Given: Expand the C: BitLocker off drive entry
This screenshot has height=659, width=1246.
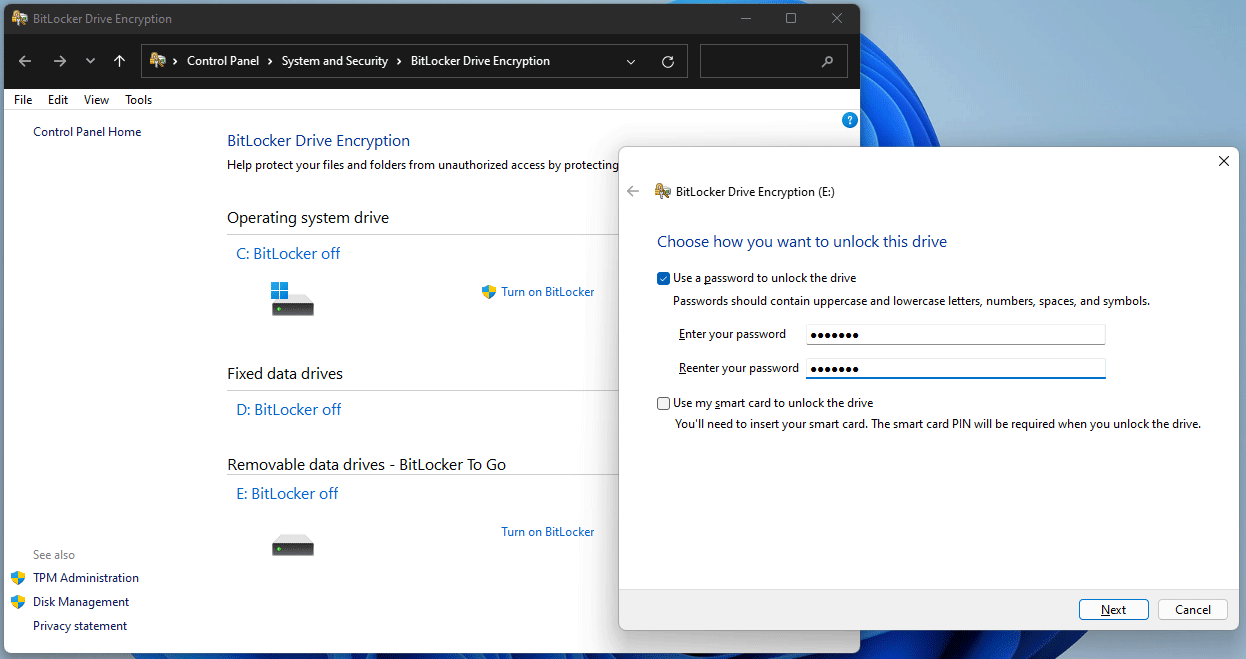Looking at the screenshot, I should 288,254.
